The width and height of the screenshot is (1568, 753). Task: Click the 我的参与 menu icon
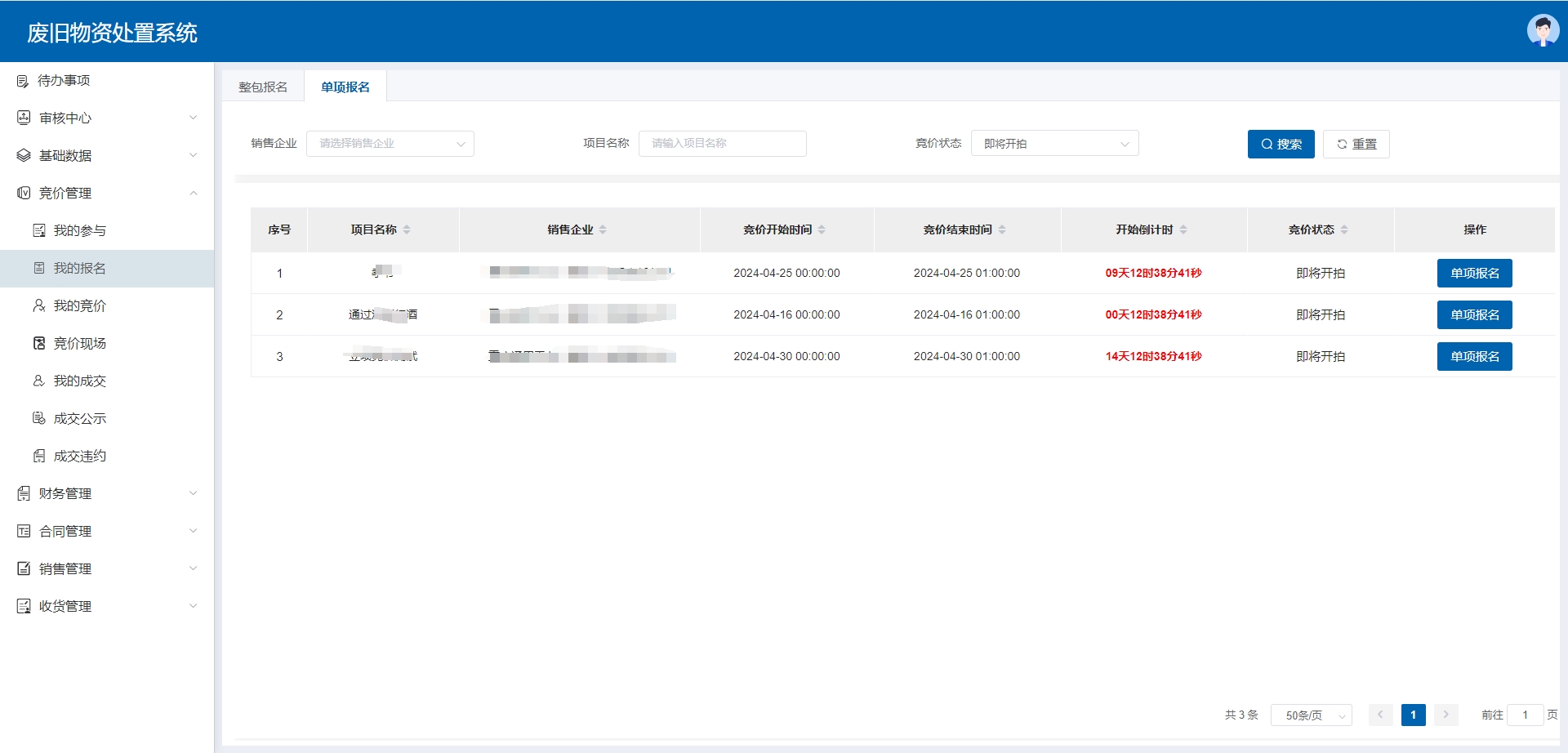tap(38, 230)
